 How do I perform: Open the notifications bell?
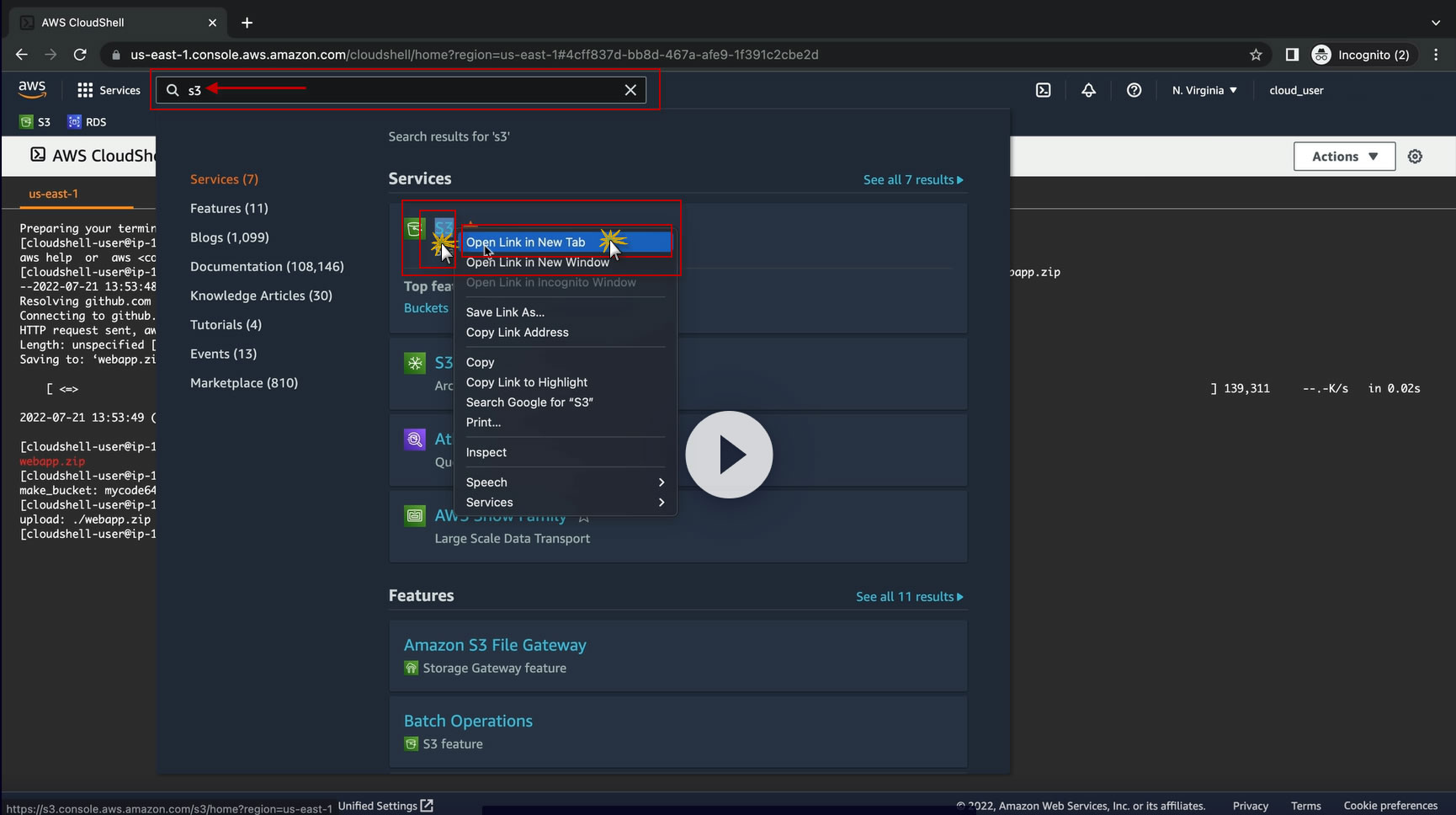point(1088,90)
